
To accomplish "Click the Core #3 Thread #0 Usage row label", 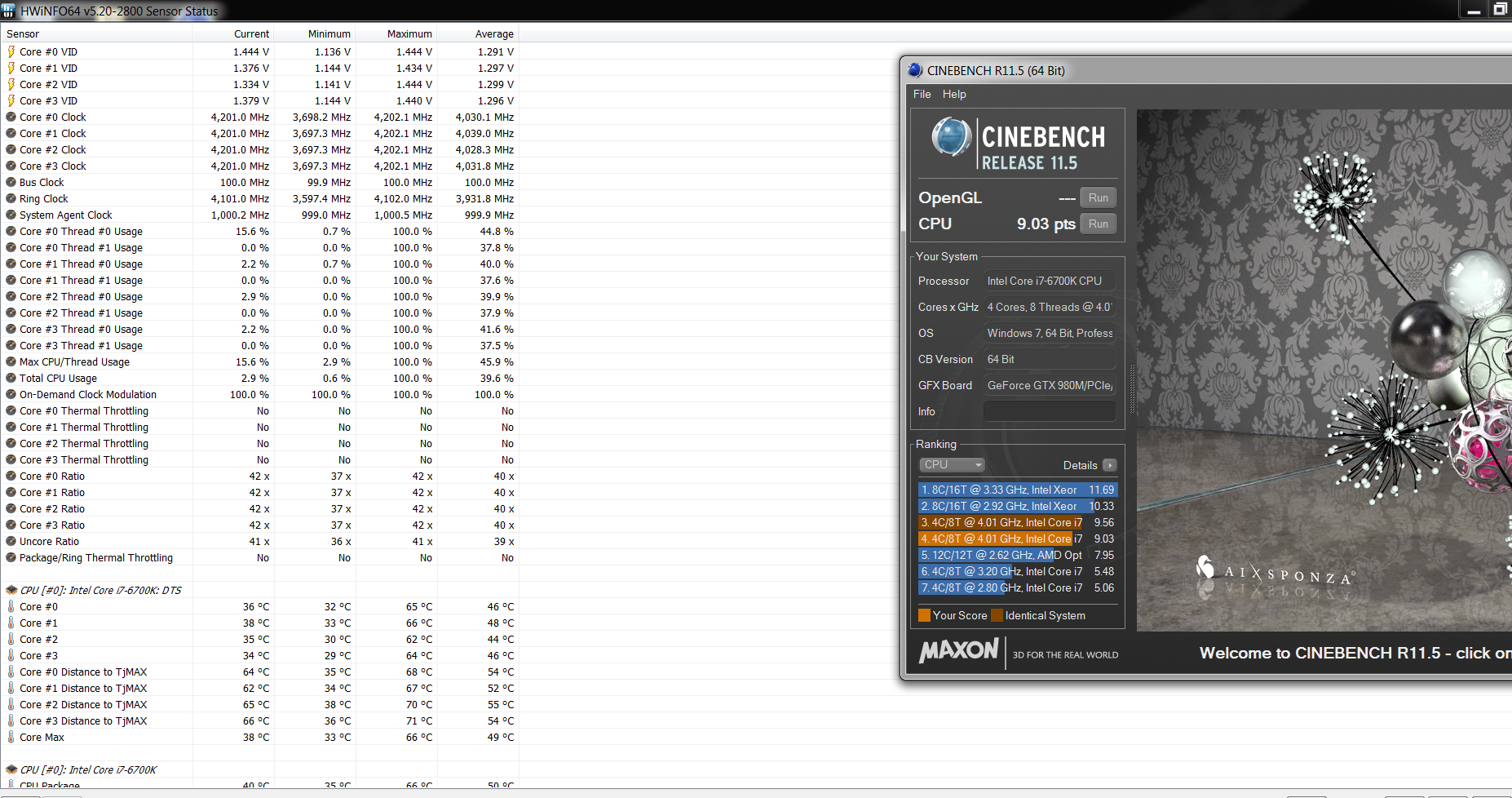I will click(x=81, y=329).
